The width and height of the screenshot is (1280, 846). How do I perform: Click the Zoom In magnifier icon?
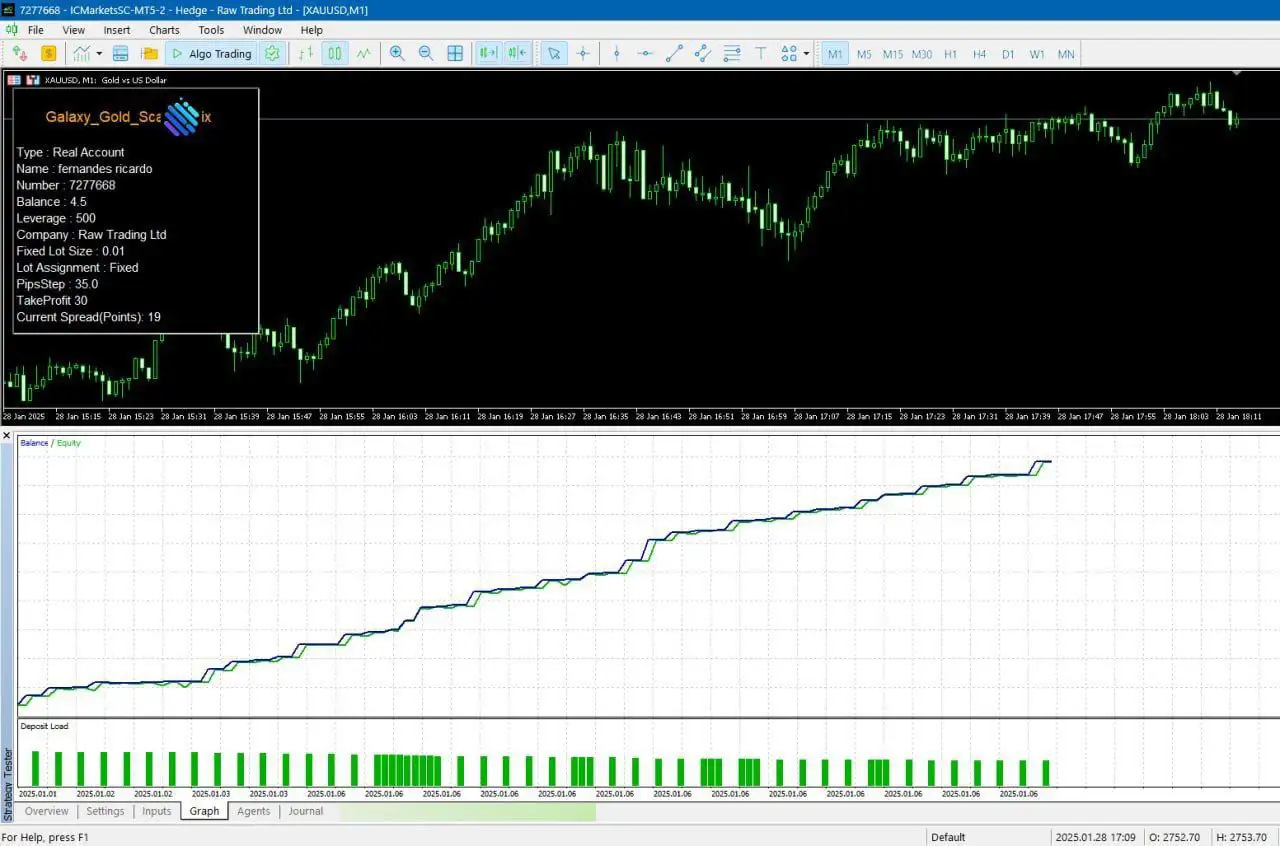pos(397,54)
